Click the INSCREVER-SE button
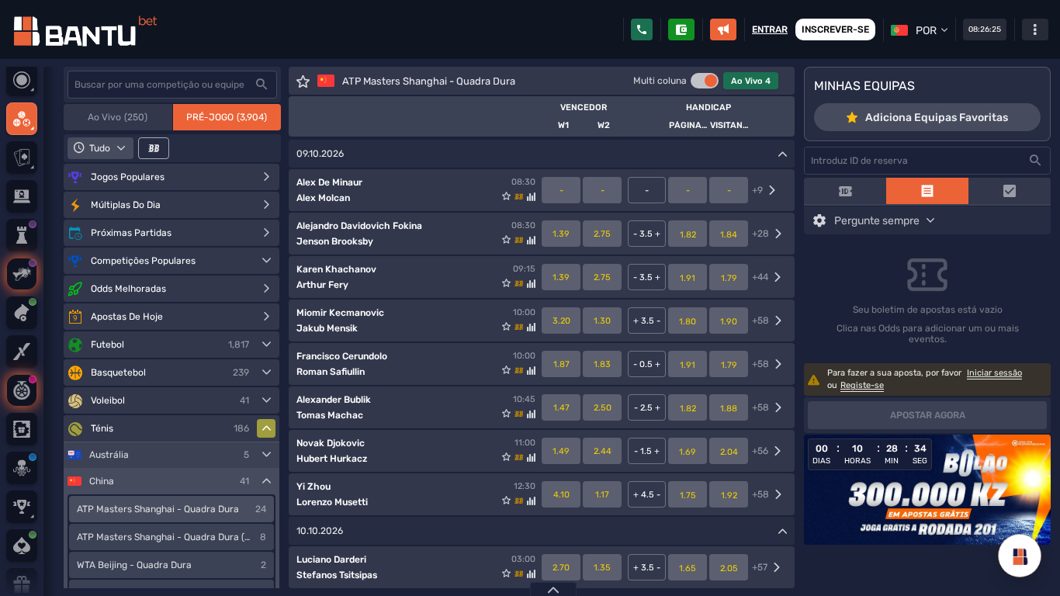1060x596 pixels. pyautogui.click(x=835, y=30)
